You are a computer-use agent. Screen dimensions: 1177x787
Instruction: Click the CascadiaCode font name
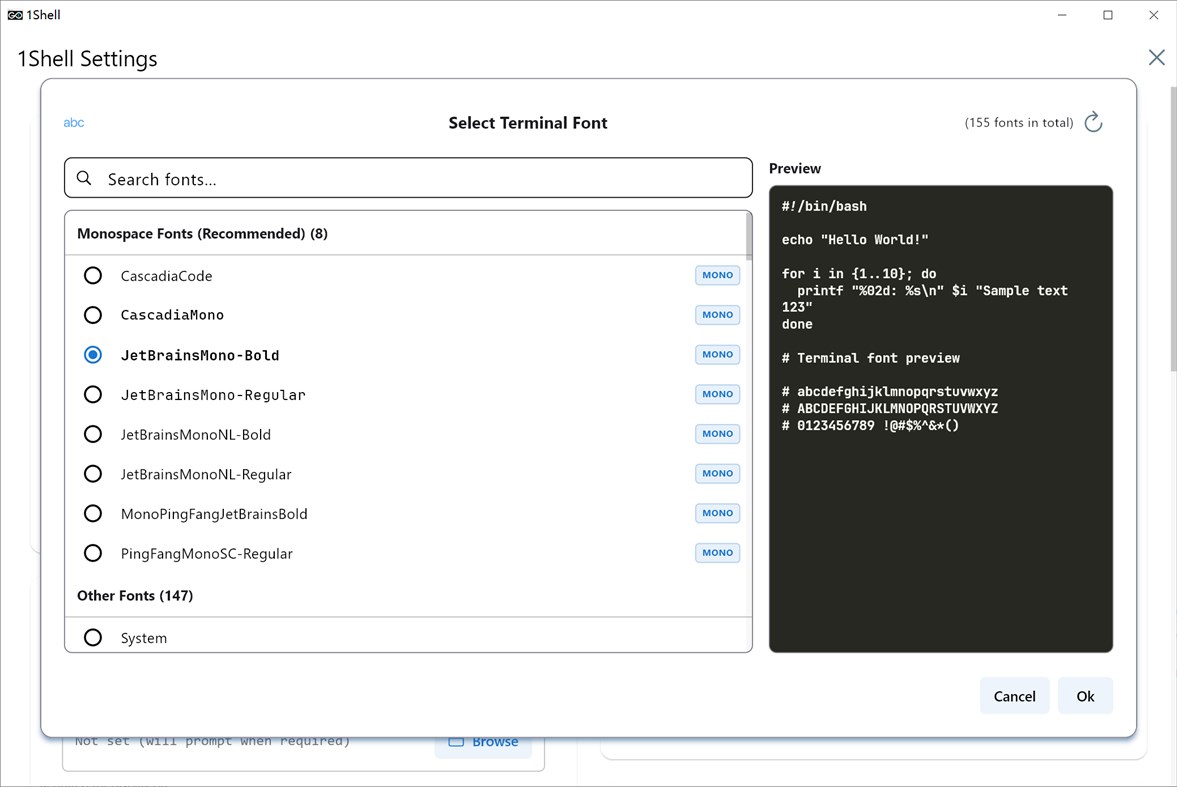(x=167, y=276)
